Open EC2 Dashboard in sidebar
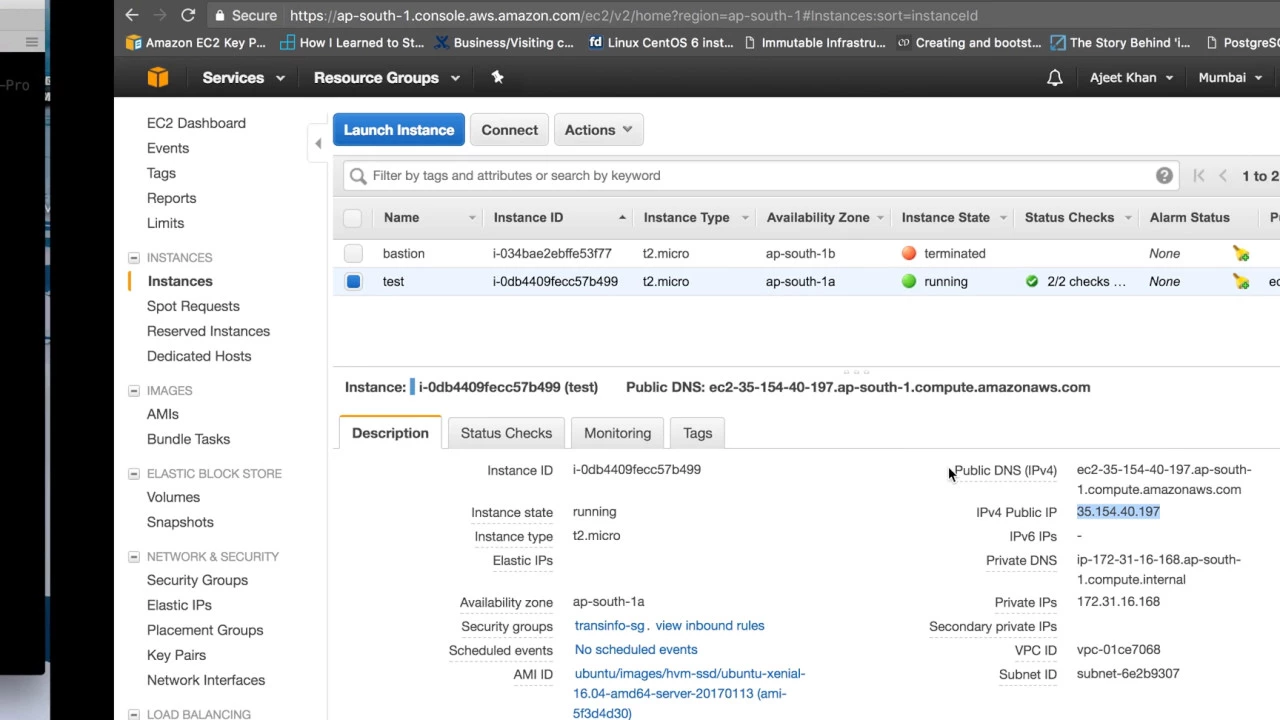Viewport: 1280px width, 720px height. point(196,123)
